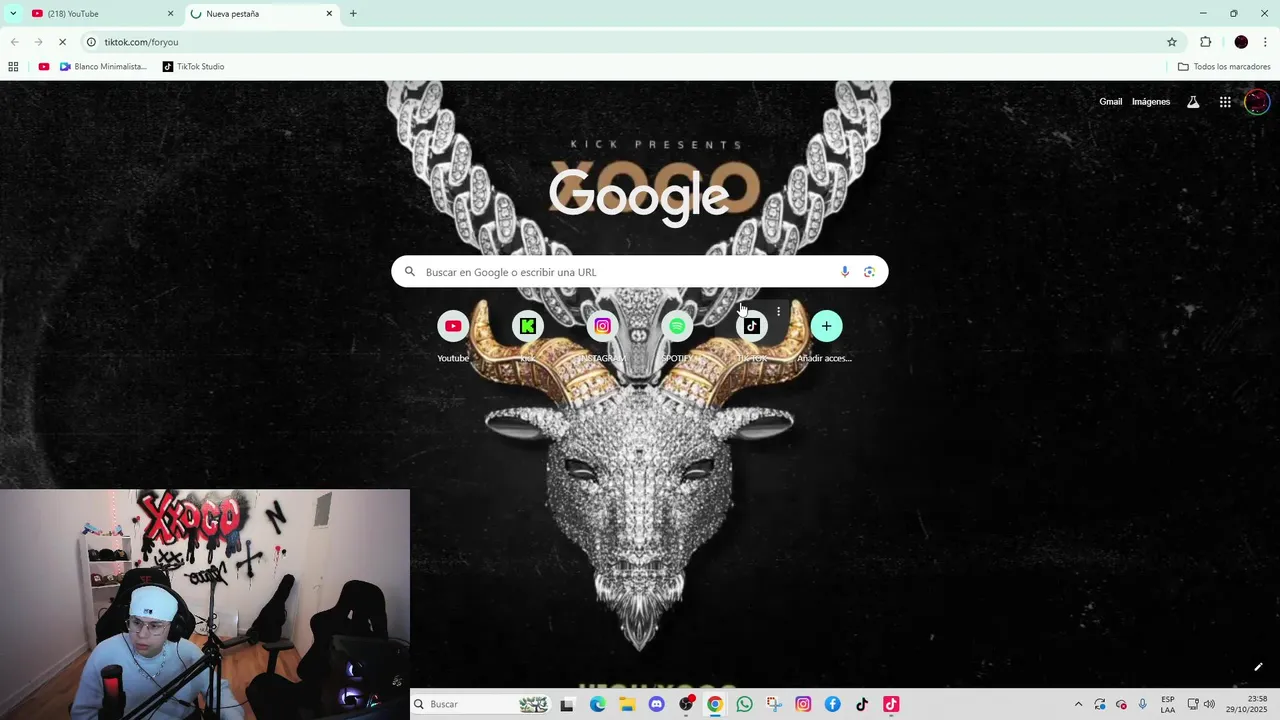Open the volume control in the tray

[x=1209, y=704]
